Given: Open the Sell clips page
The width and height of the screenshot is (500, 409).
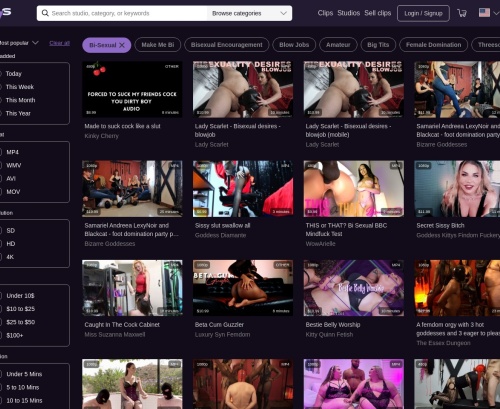Looking at the screenshot, I should (x=377, y=13).
